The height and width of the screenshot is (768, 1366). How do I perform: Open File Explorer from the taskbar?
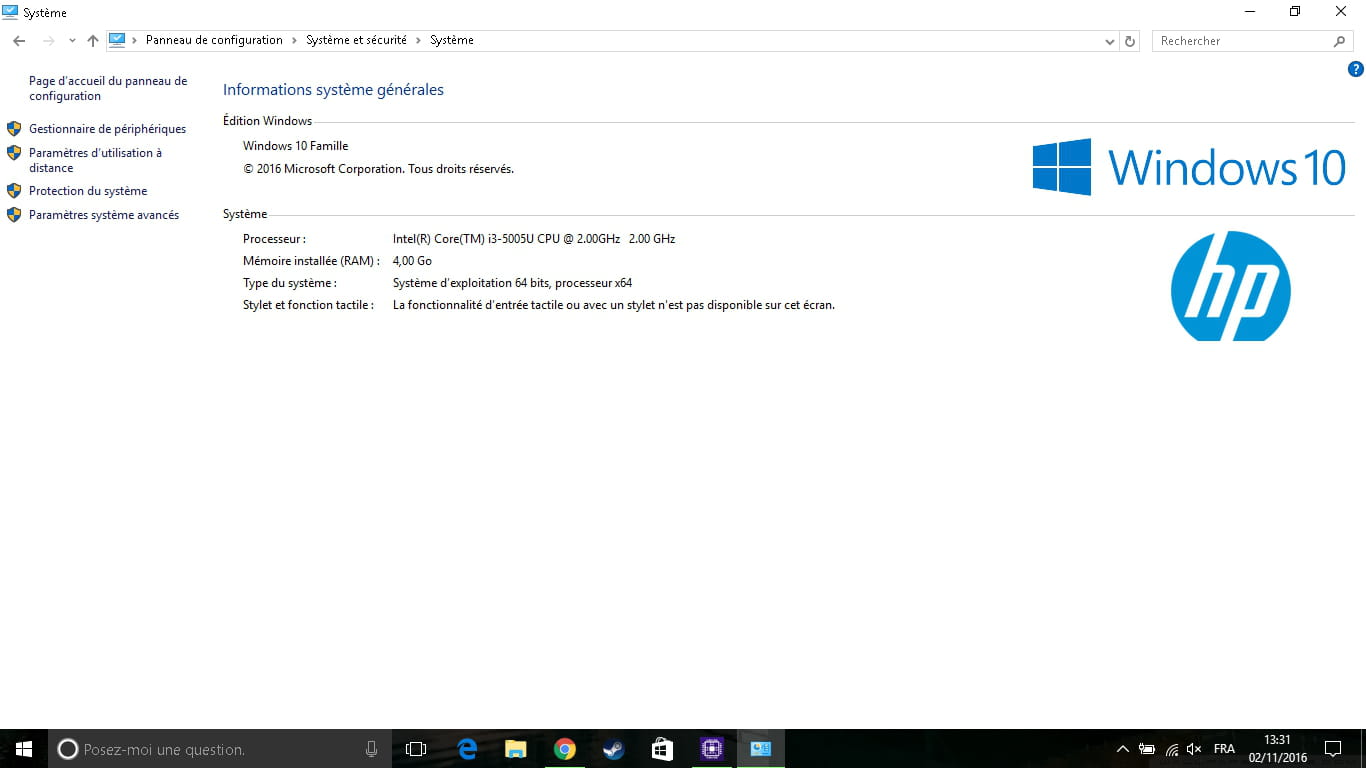tap(516, 749)
